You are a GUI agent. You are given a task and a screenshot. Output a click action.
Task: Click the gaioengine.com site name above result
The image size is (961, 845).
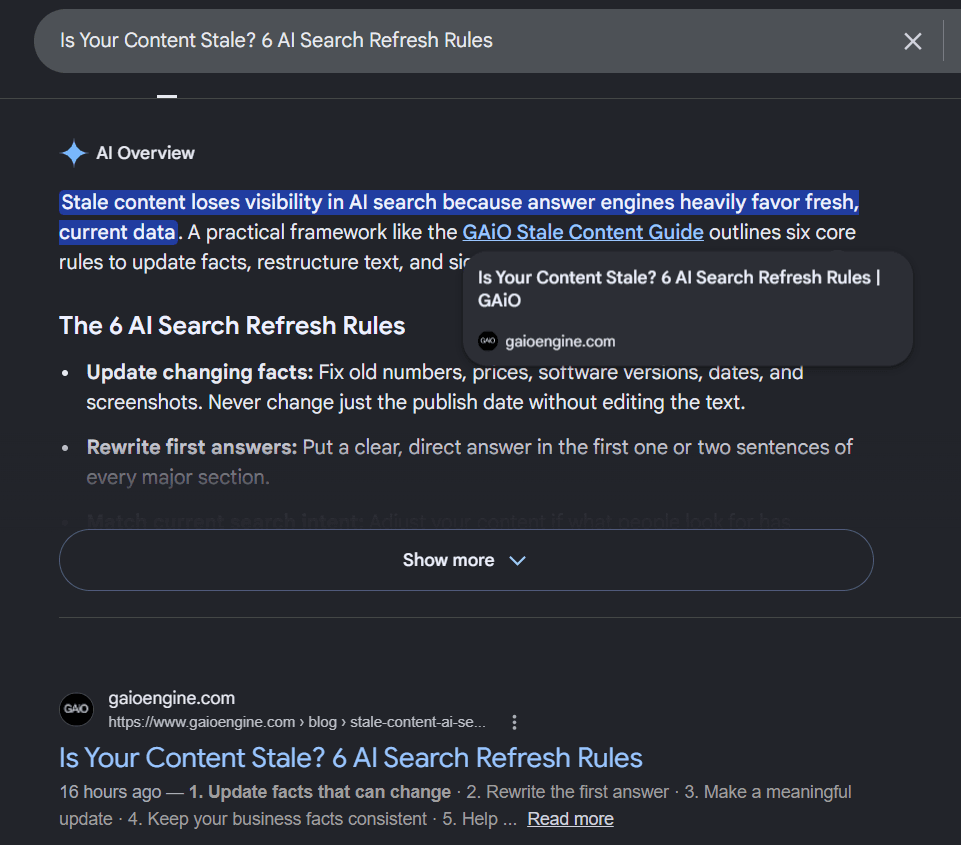172,698
